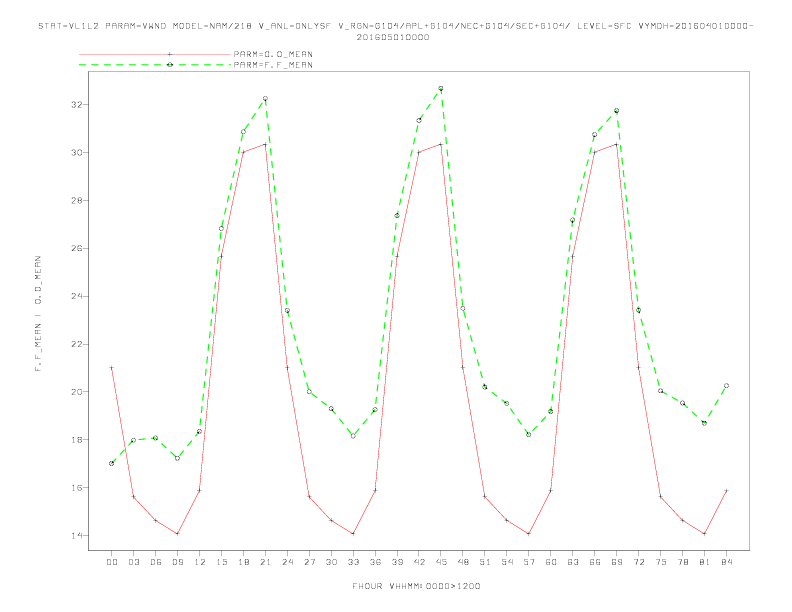Click y-axis tick label 14

coord(77,536)
